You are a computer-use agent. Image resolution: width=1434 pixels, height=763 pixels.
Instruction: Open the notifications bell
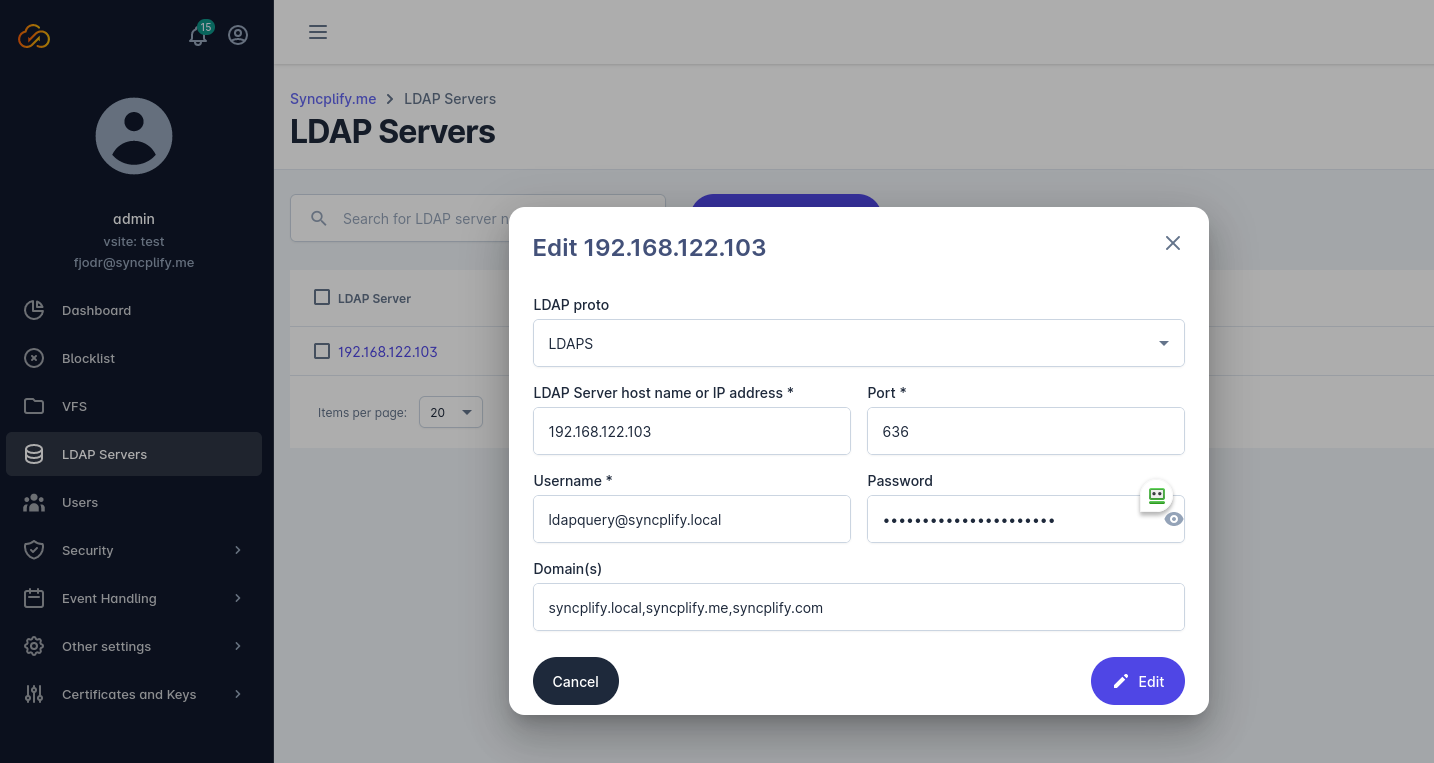pos(198,36)
